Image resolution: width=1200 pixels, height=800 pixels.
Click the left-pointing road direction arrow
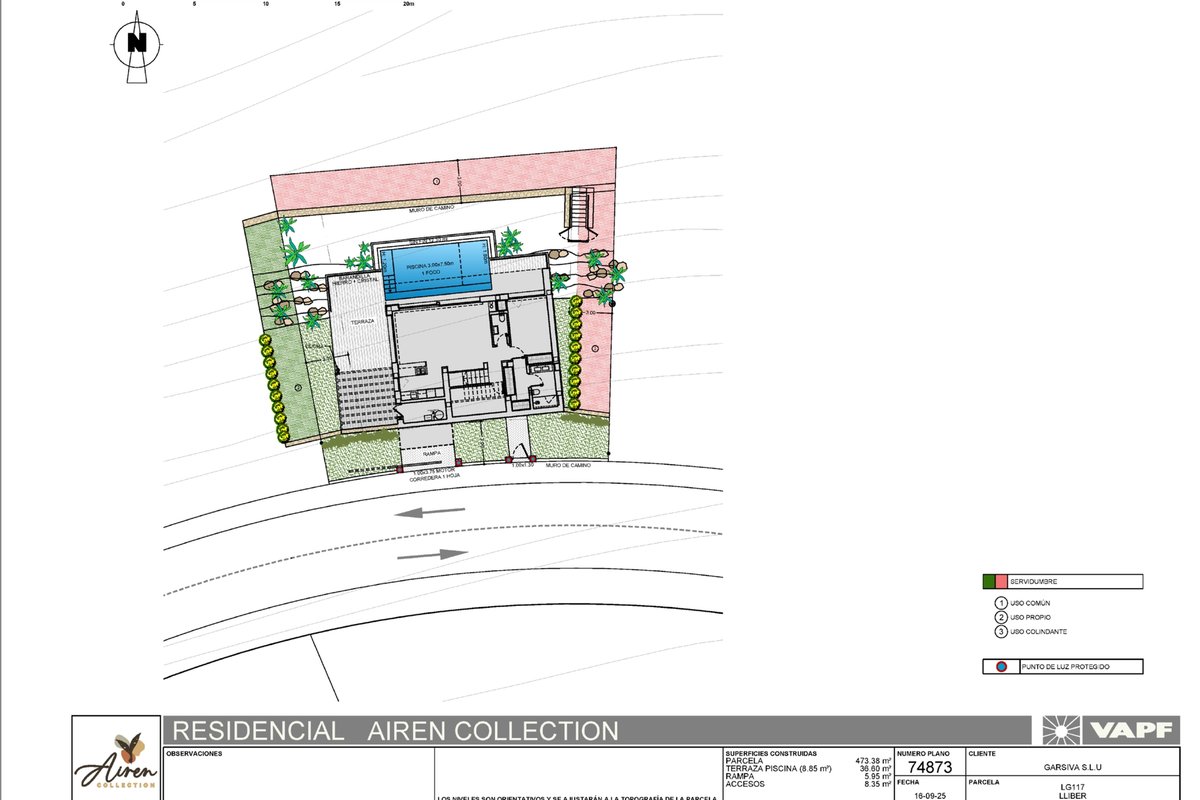[x=430, y=513]
